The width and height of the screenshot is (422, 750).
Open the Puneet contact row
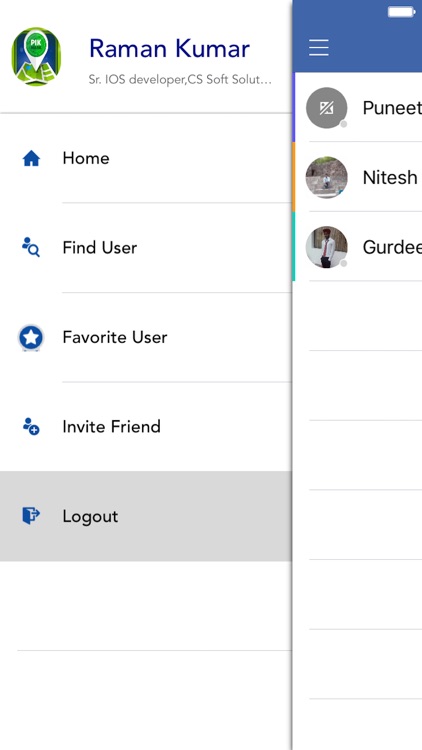pos(357,108)
